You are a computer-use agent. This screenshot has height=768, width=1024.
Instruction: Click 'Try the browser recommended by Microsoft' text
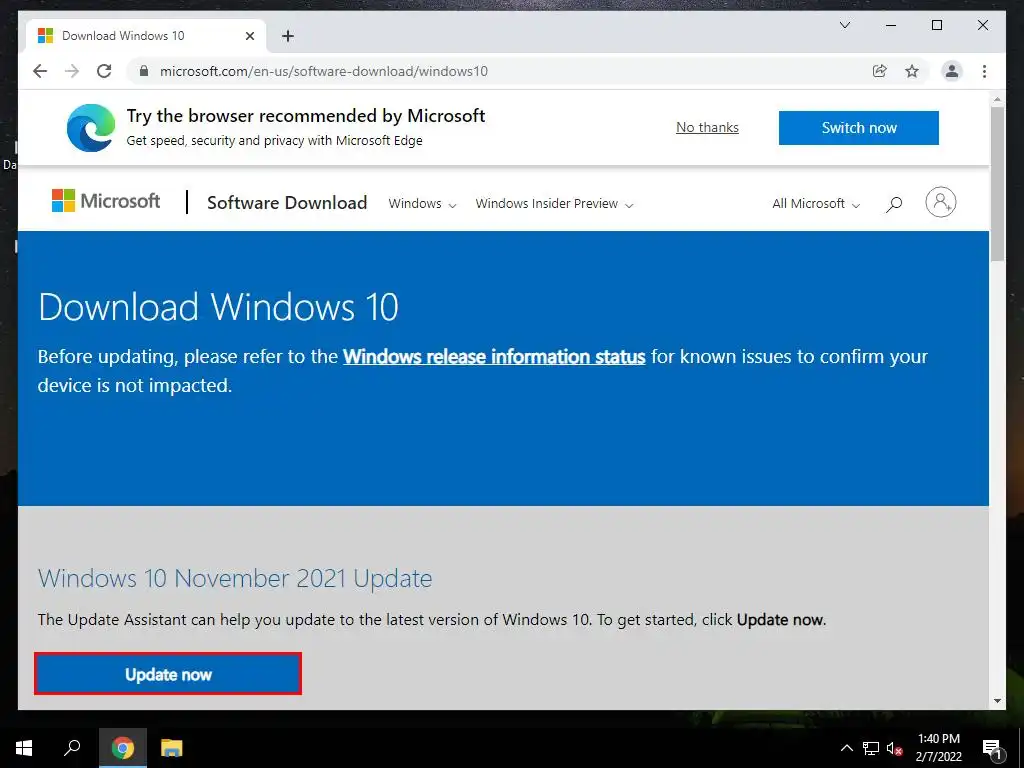(306, 116)
